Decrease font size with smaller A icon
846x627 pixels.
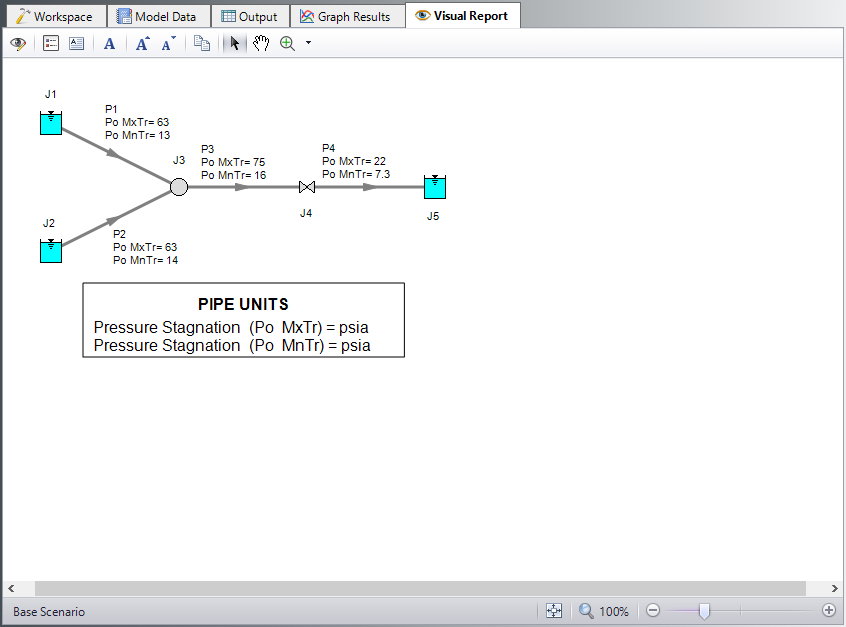[x=168, y=43]
